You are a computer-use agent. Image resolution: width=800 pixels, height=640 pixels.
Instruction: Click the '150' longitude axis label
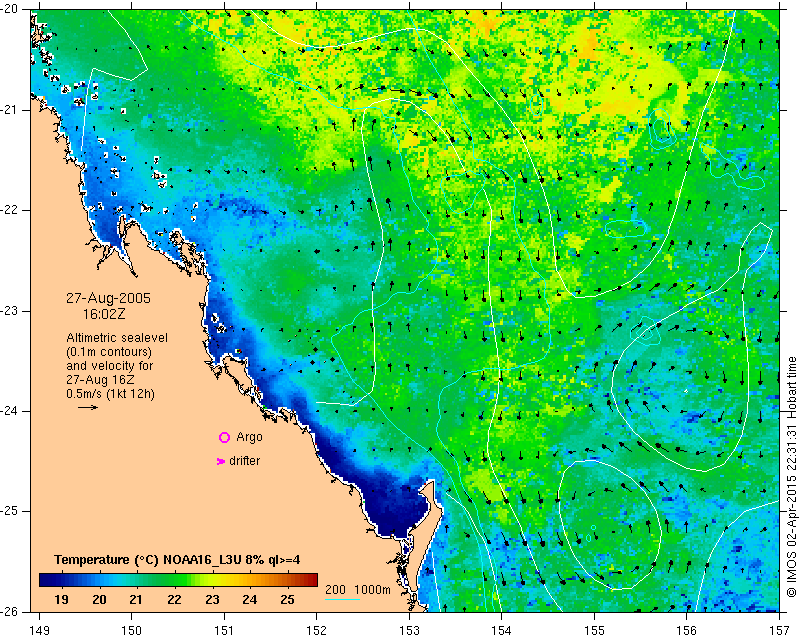(x=132, y=631)
